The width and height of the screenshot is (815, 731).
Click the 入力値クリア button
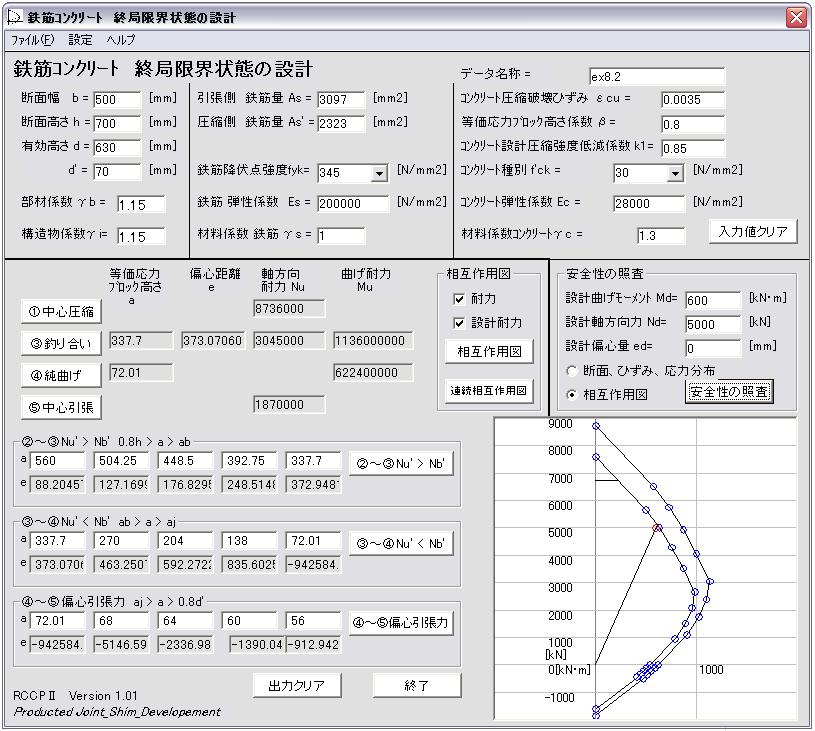pyautogui.click(x=753, y=231)
